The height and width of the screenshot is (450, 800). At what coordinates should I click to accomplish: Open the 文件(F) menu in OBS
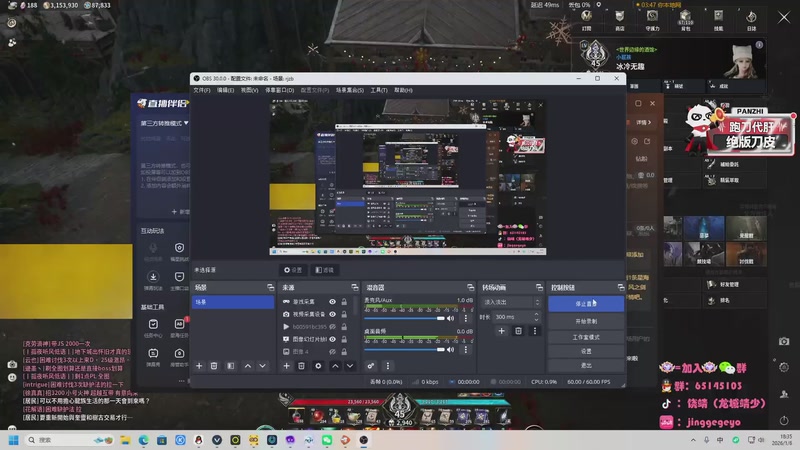point(202,90)
